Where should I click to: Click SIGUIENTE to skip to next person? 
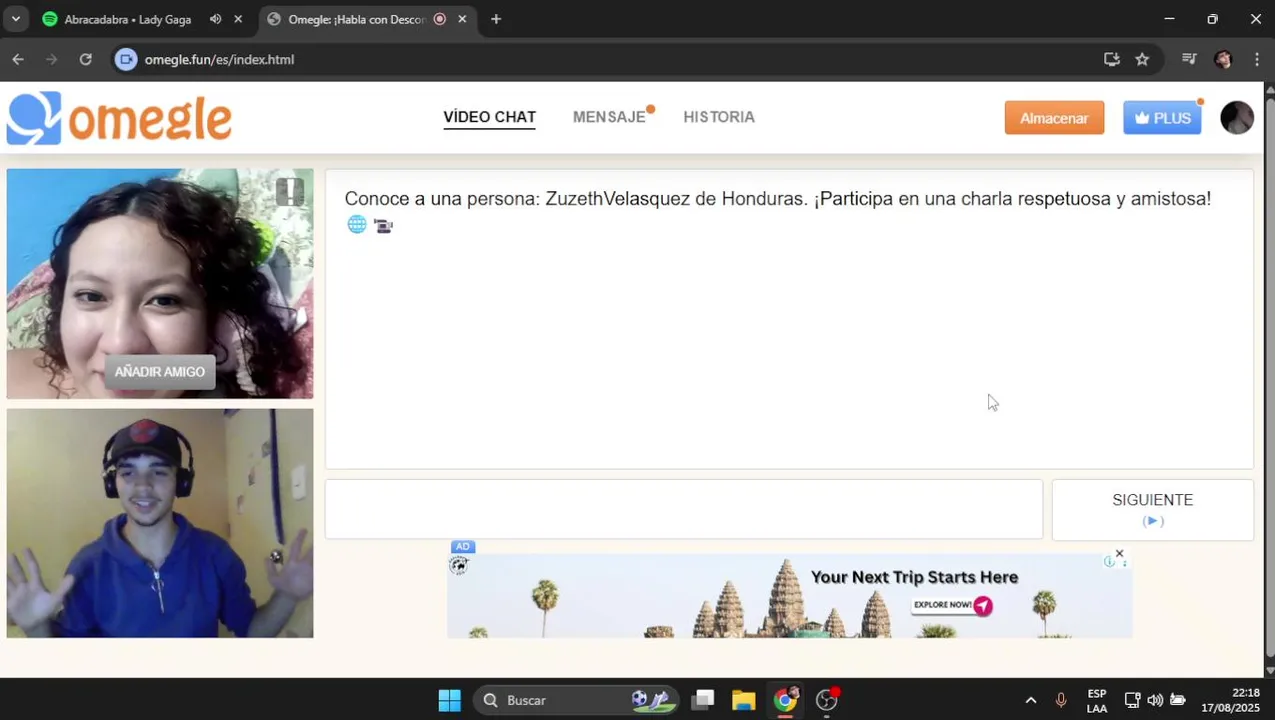tap(1152, 509)
